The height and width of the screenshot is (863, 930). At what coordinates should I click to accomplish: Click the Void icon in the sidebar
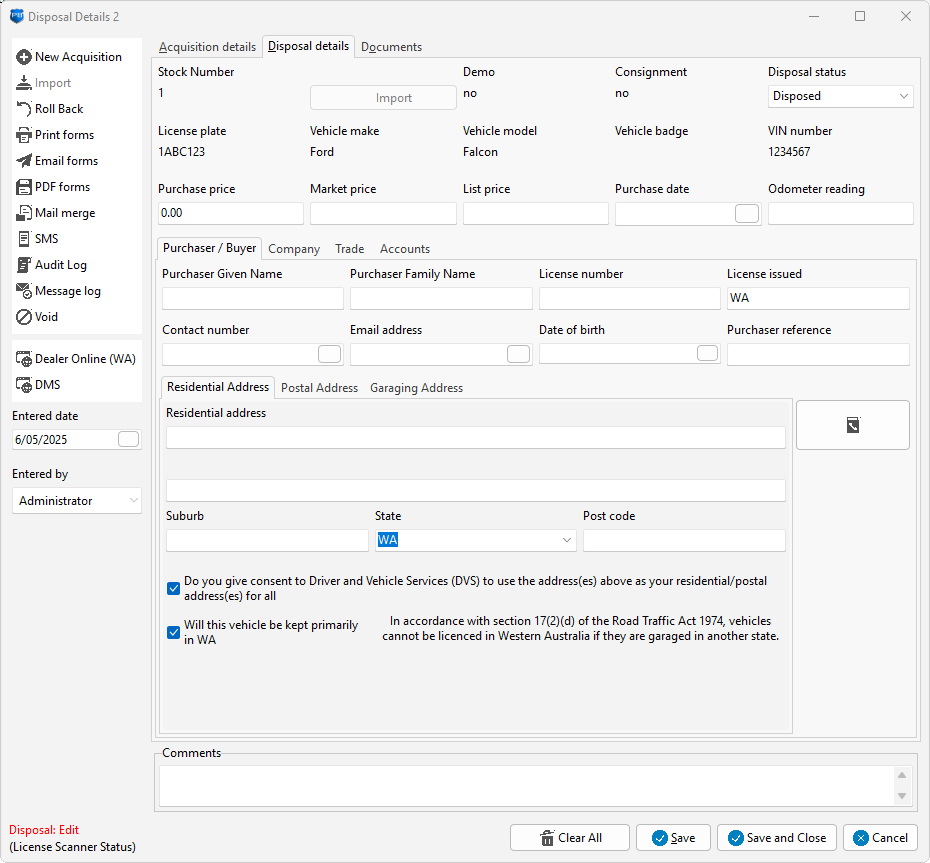[24, 317]
